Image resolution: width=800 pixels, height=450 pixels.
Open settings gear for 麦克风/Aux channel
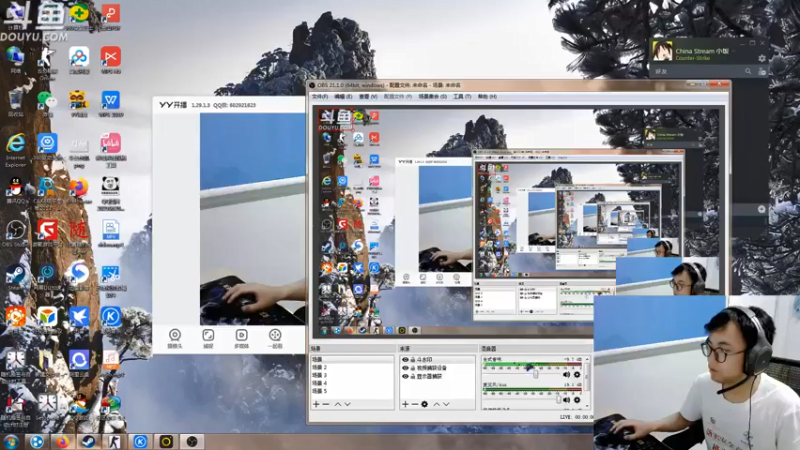pyautogui.click(x=577, y=400)
